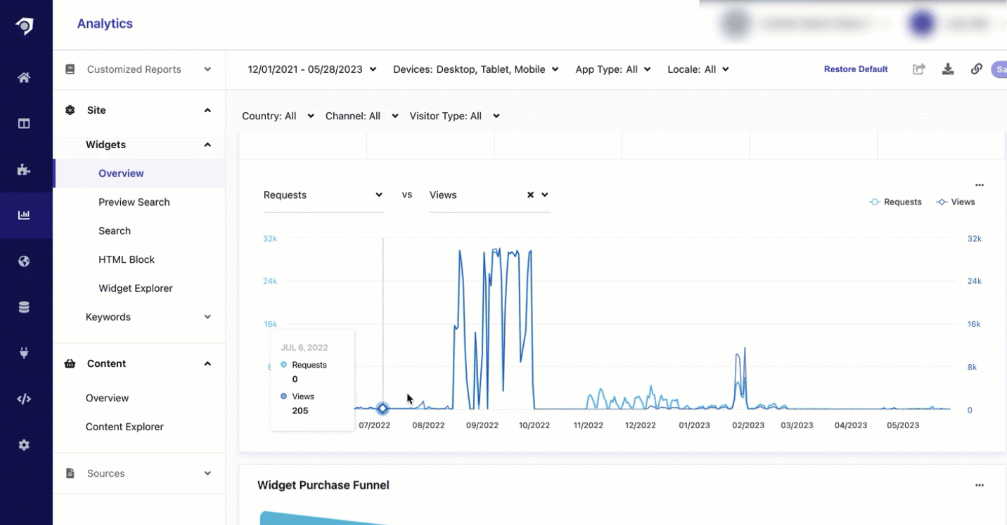The width and height of the screenshot is (1007, 525).
Task: Click the Customized Reports book icon
Action: 70,69
